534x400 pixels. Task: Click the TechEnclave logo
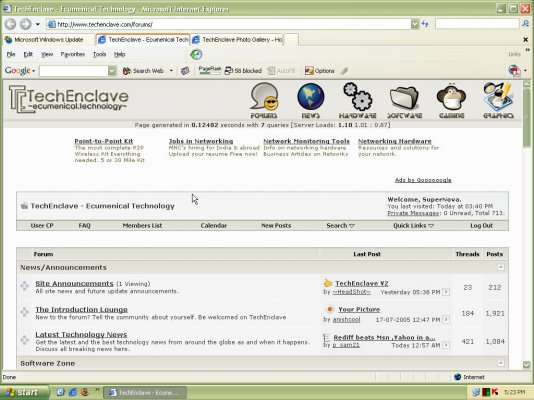click(x=69, y=99)
